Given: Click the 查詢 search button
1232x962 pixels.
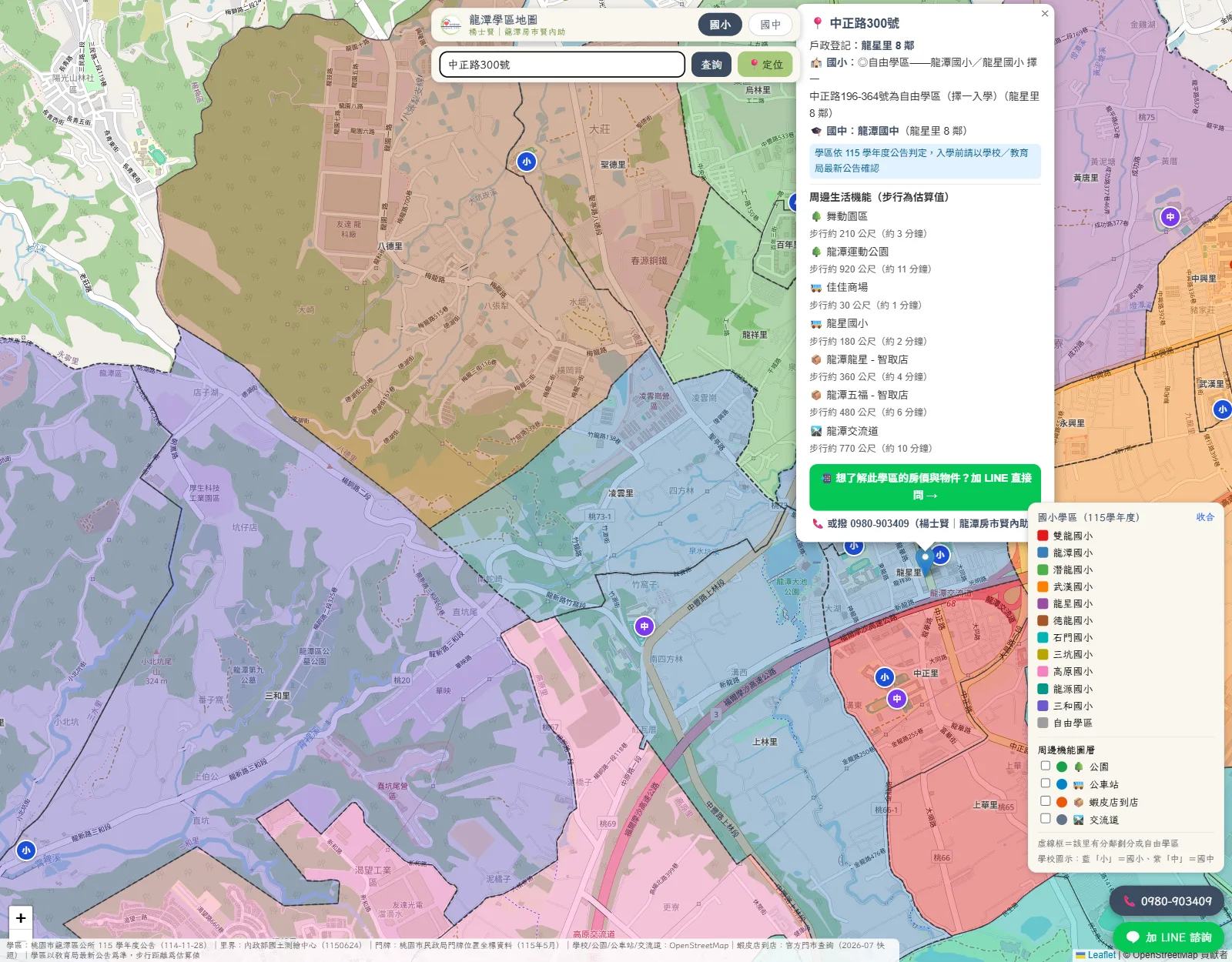Looking at the screenshot, I should click(x=711, y=65).
